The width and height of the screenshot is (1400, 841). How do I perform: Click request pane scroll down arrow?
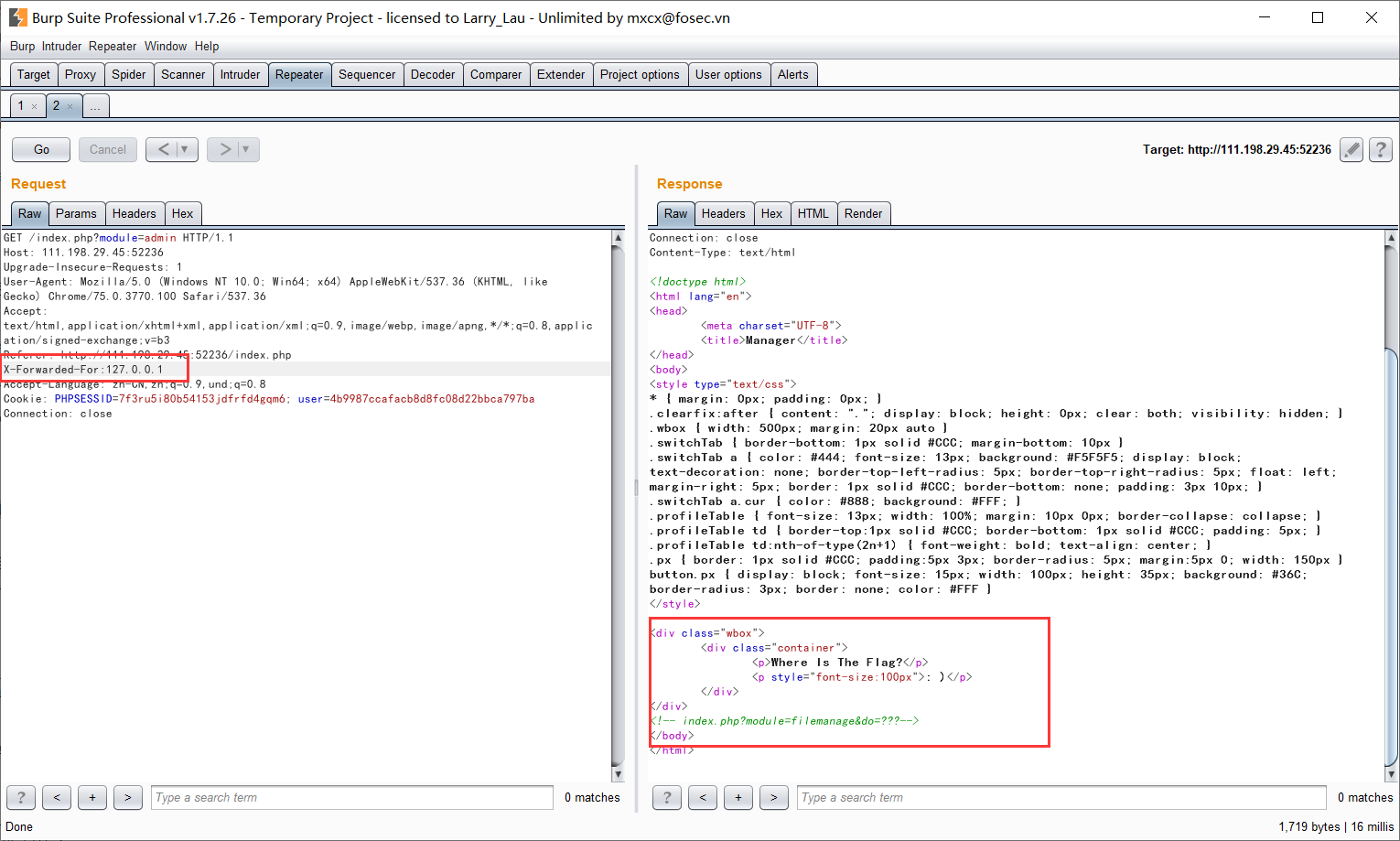(x=618, y=774)
